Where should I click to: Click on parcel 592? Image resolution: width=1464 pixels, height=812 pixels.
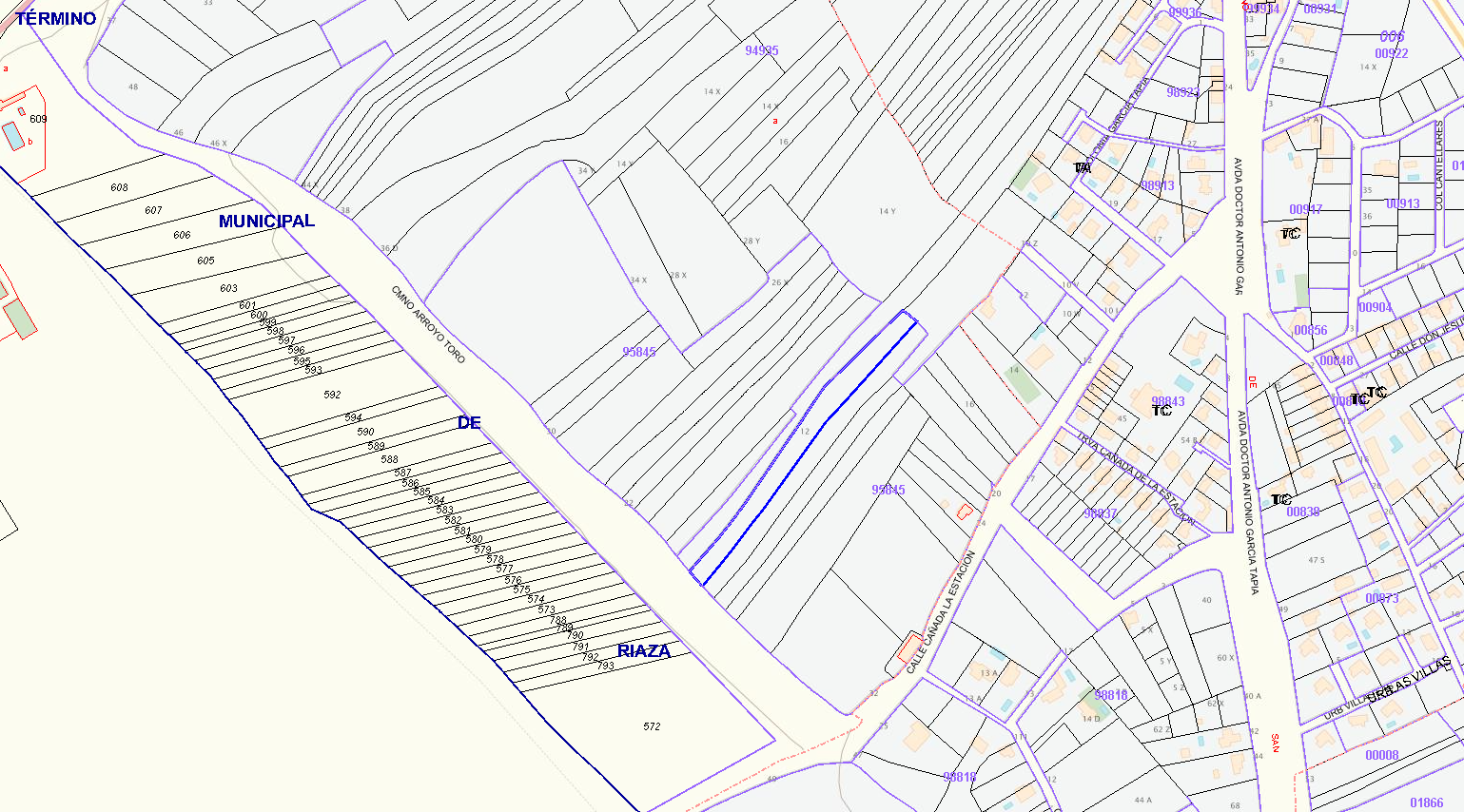point(332,395)
